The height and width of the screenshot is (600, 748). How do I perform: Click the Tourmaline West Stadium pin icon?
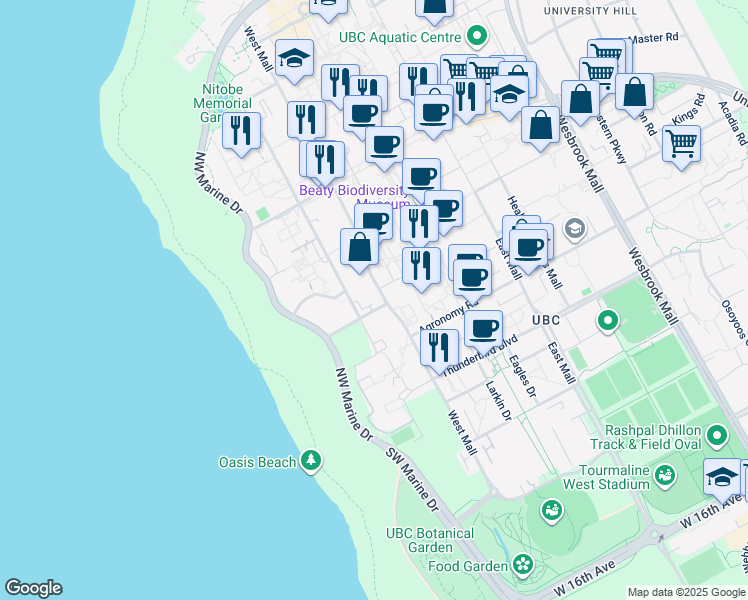click(665, 476)
